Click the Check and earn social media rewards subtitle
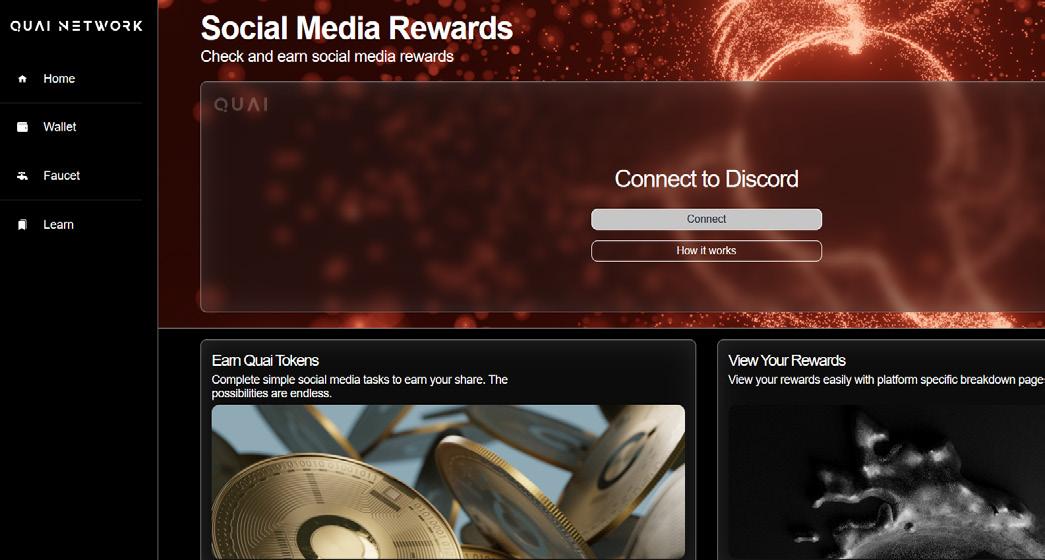1045x560 pixels. tap(327, 57)
